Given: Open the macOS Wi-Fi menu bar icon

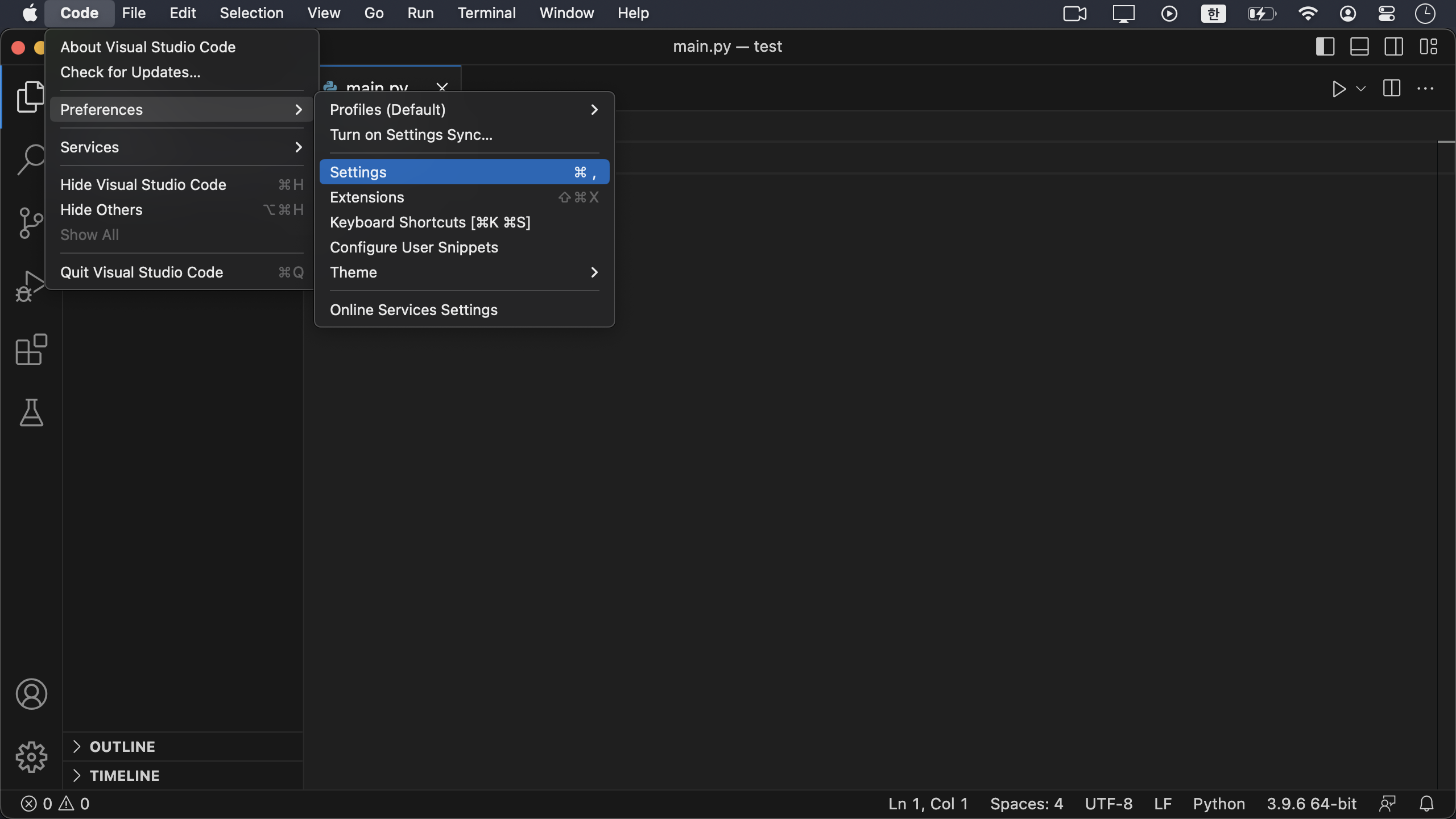Looking at the screenshot, I should pos(1308,13).
